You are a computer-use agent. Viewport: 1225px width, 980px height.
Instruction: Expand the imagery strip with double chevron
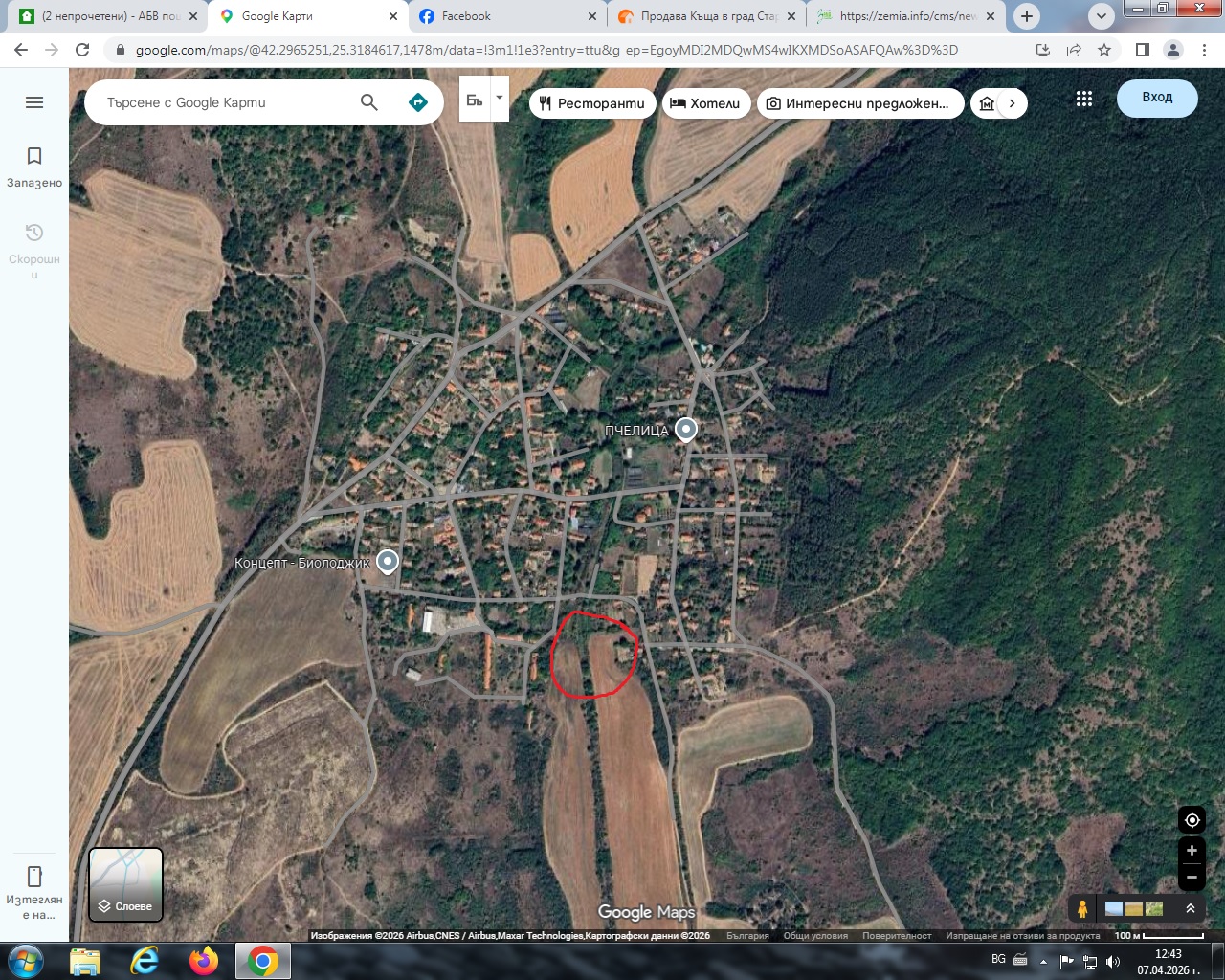[1191, 908]
